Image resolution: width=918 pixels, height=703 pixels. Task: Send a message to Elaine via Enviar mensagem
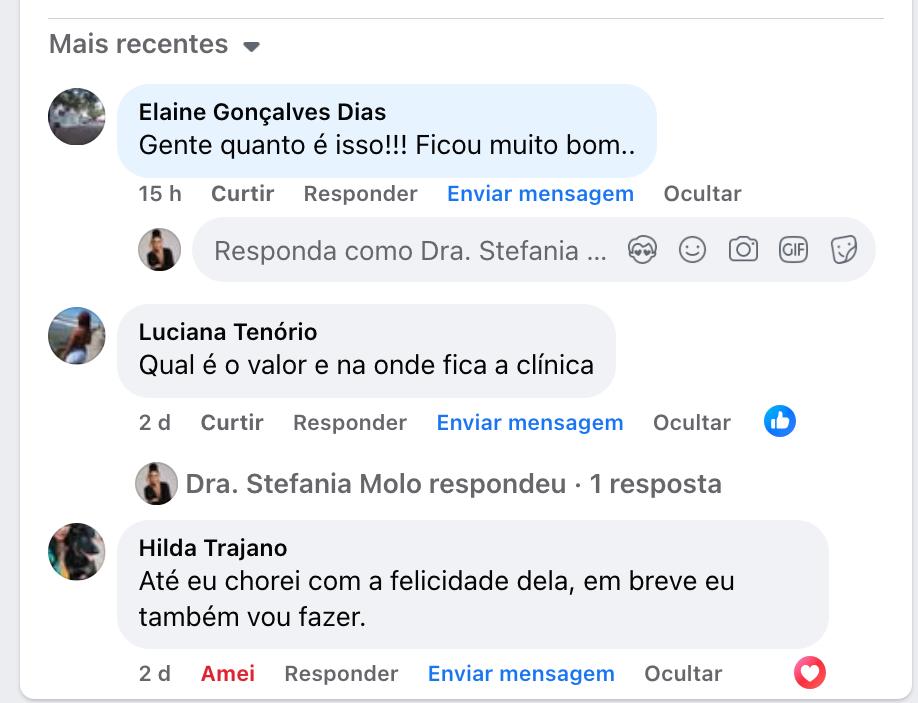540,194
